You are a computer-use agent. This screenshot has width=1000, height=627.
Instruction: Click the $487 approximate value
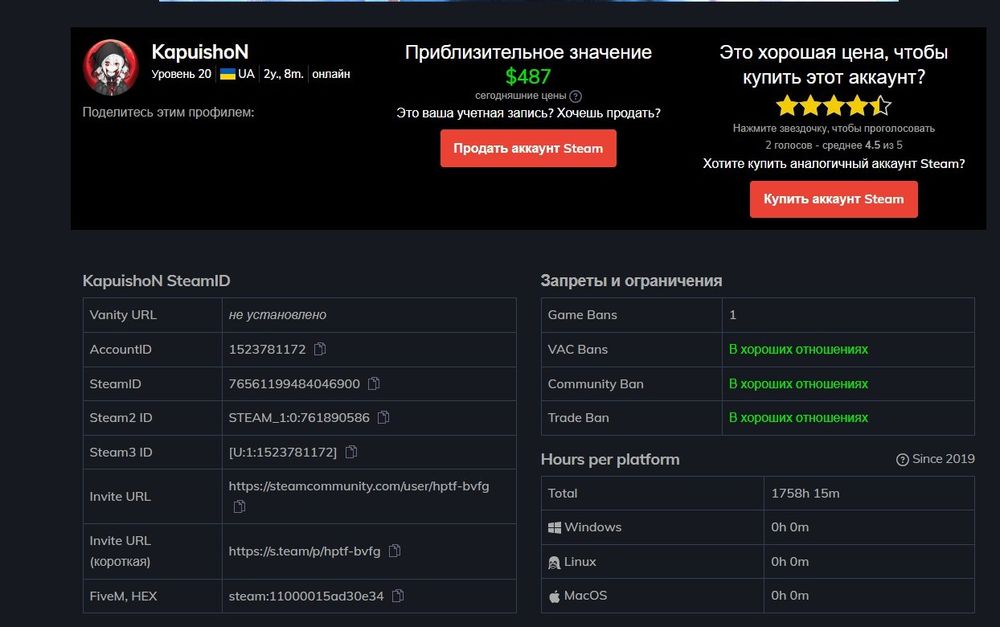528,77
